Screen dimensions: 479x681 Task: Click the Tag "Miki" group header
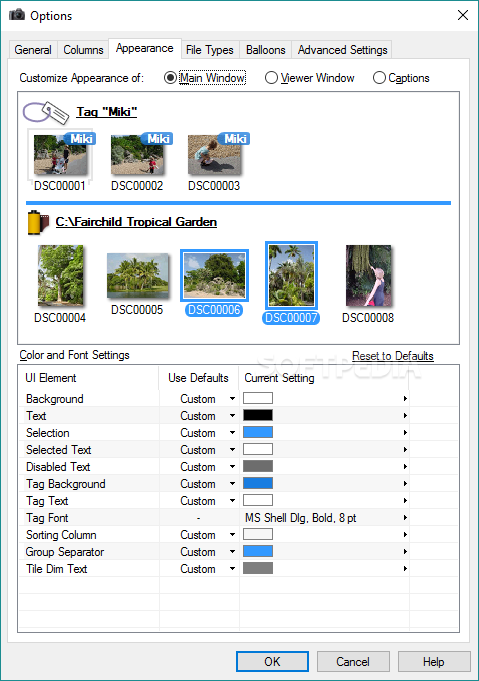[x=107, y=112]
